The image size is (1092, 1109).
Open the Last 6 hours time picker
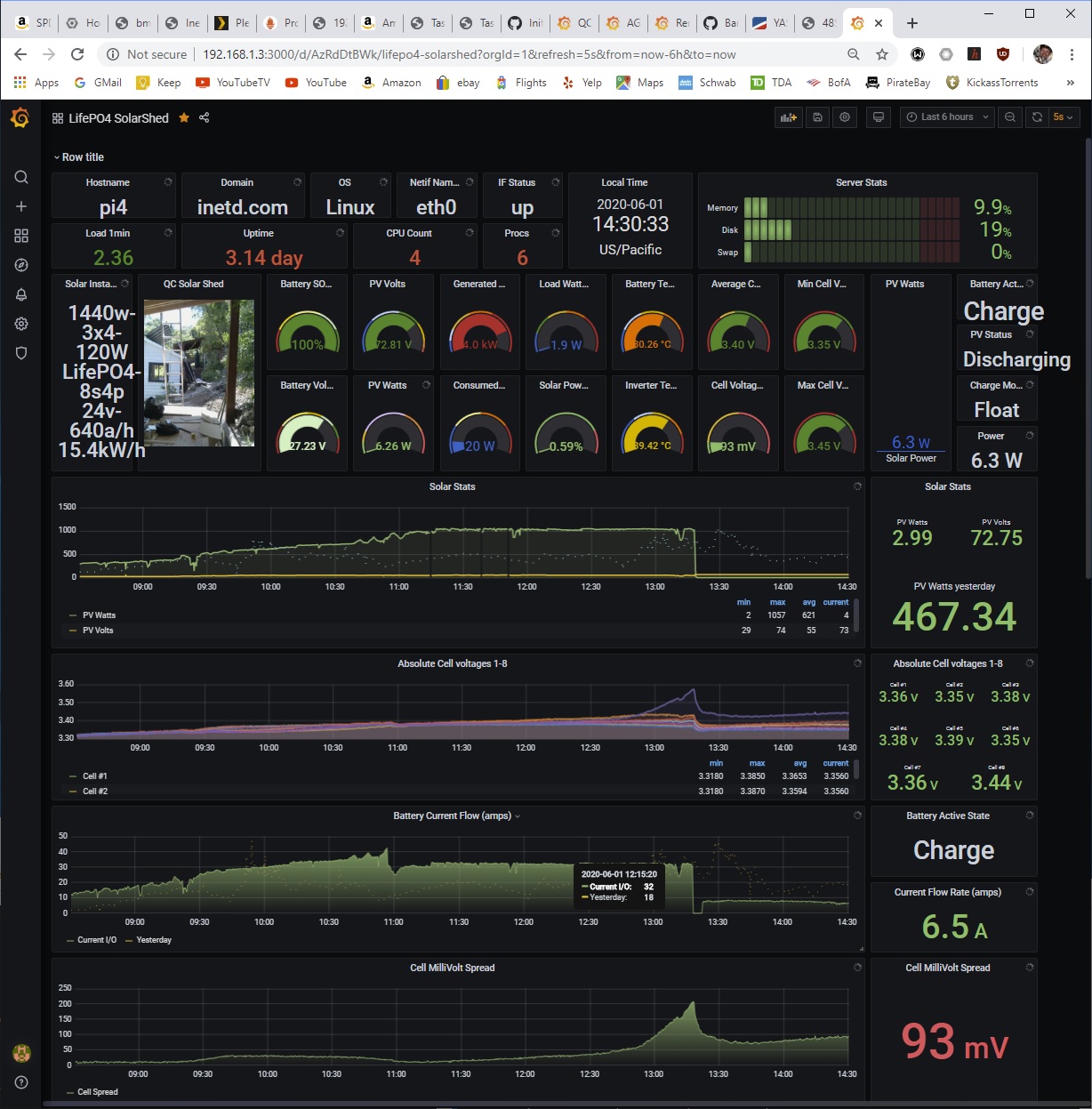click(947, 117)
